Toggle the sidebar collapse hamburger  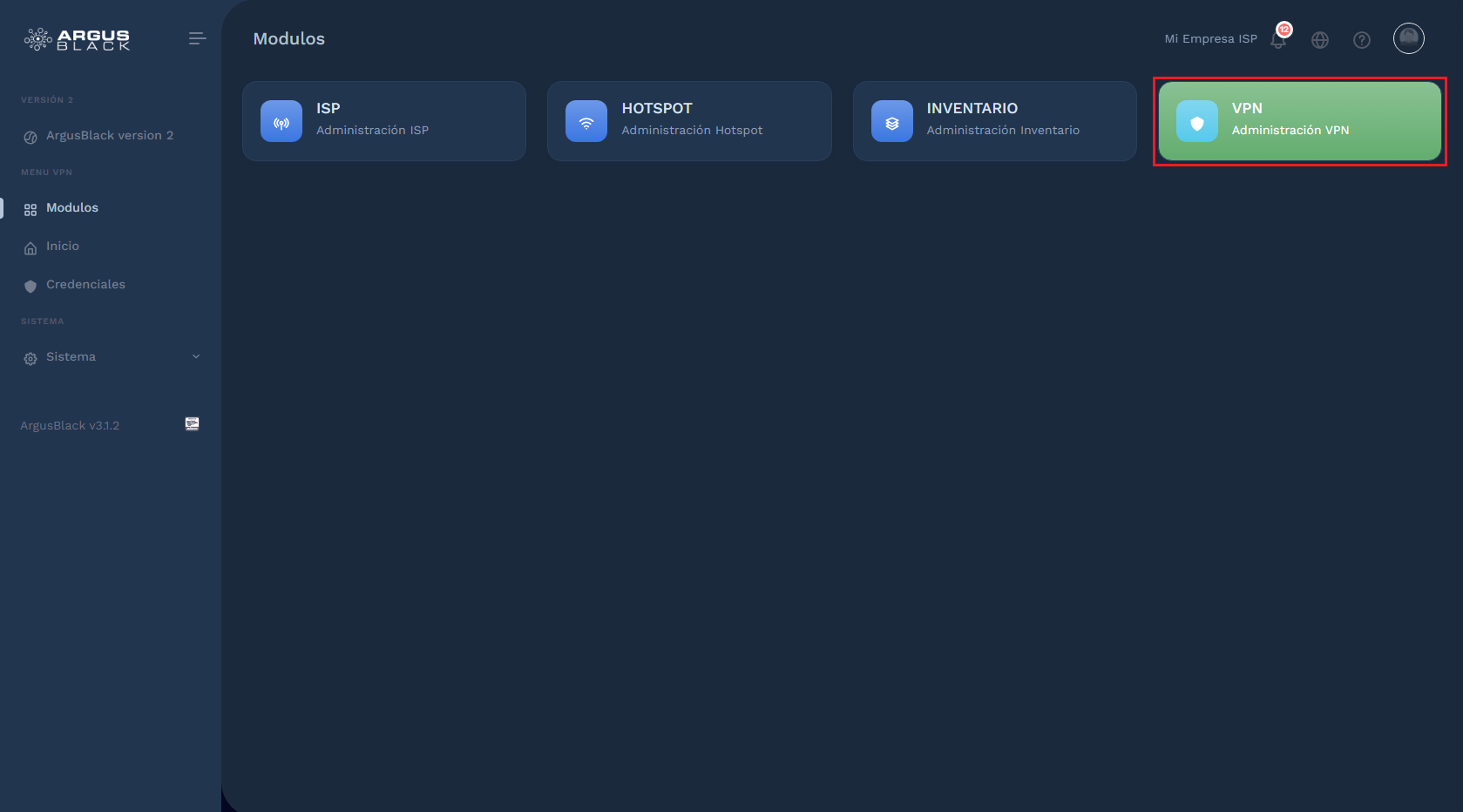(197, 38)
